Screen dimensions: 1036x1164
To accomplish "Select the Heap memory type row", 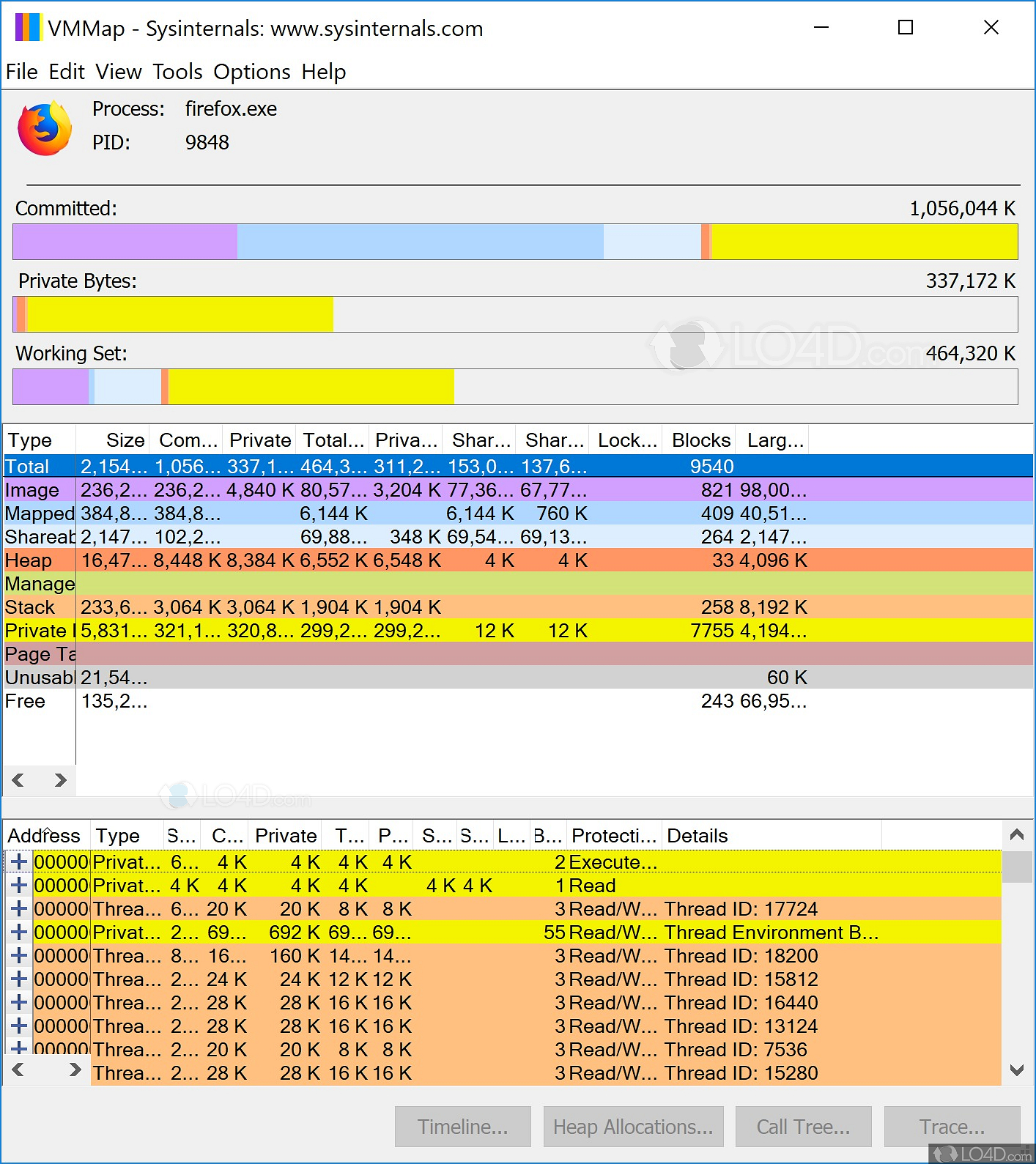I will 518,560.
